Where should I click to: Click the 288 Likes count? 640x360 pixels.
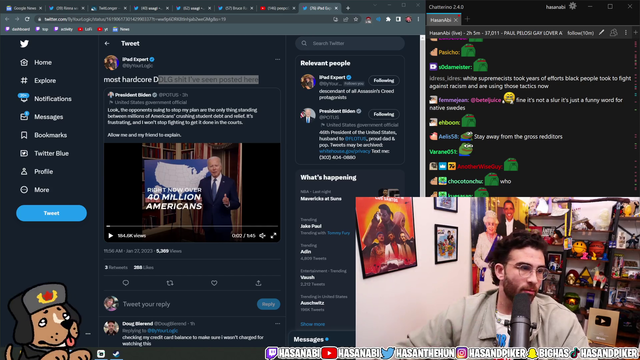[x=144, y=267]
